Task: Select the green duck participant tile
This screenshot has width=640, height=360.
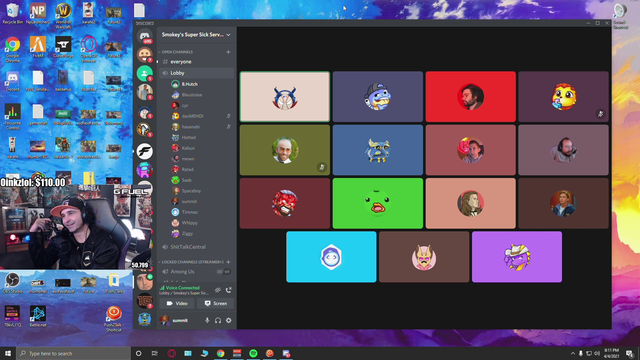Action: (x=378, y=203)
